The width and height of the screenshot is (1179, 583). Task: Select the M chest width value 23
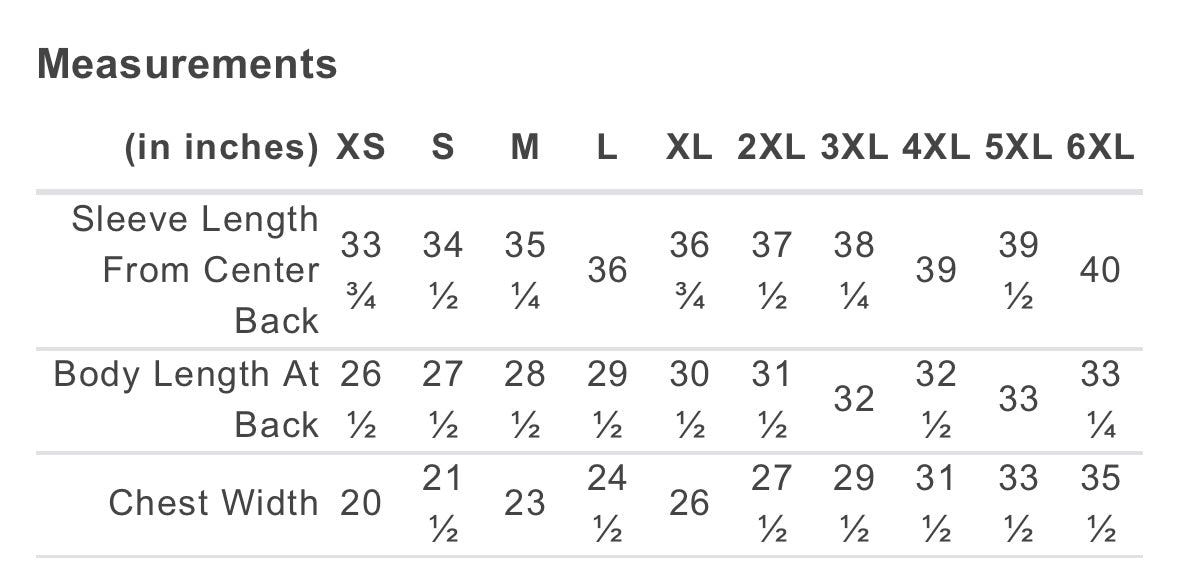pyautogui.click(x=525, y=503)
